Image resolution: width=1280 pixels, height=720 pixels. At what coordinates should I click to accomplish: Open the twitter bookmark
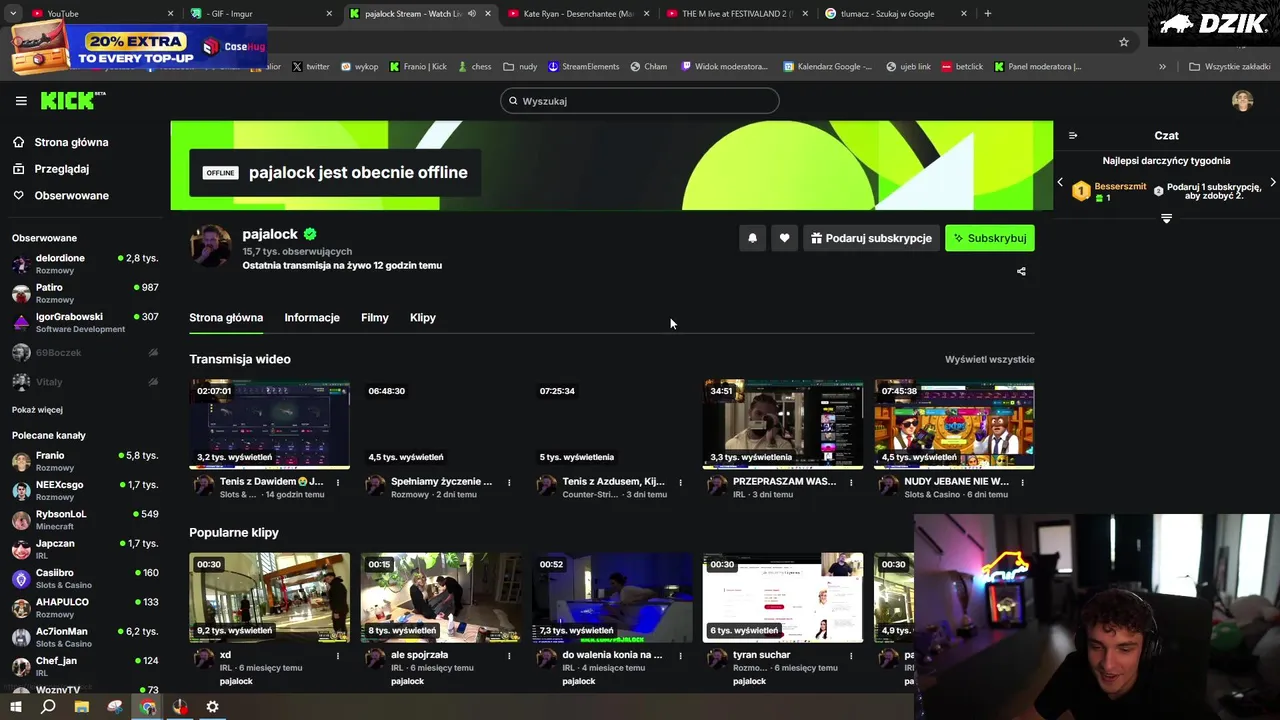[x=311, y=67]
